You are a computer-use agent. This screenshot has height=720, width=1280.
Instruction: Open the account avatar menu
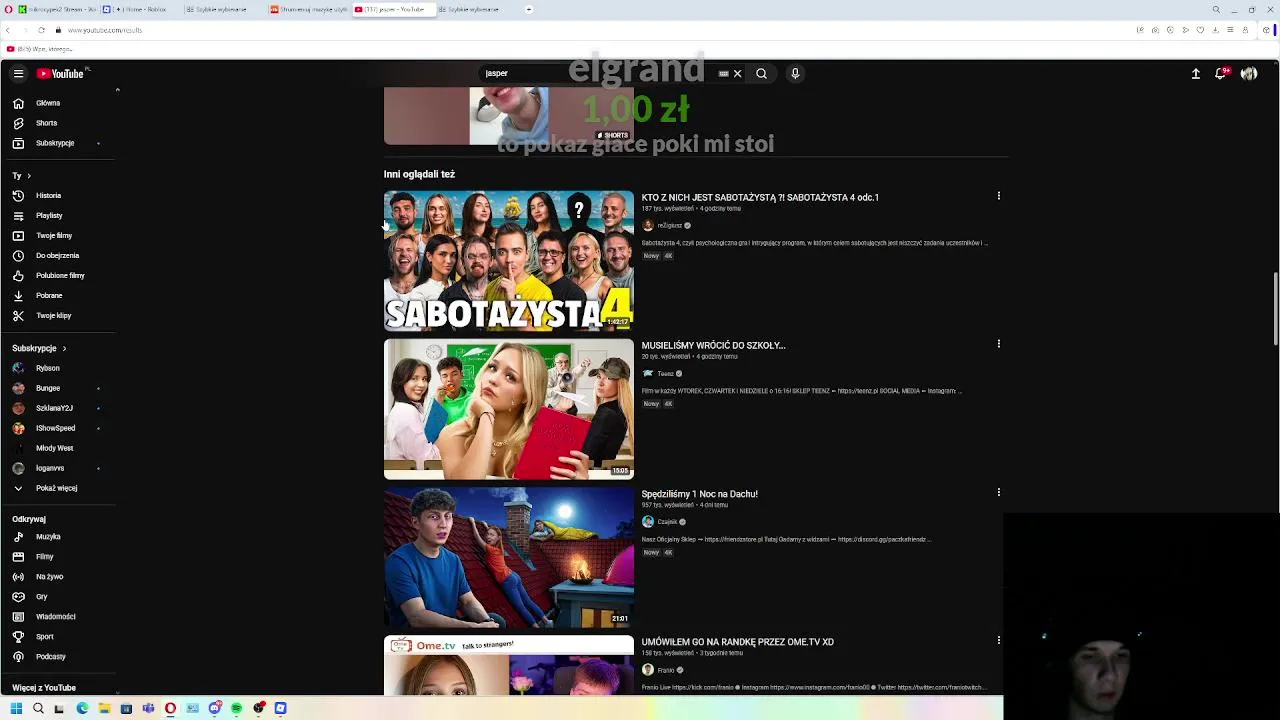(1249, 73)
